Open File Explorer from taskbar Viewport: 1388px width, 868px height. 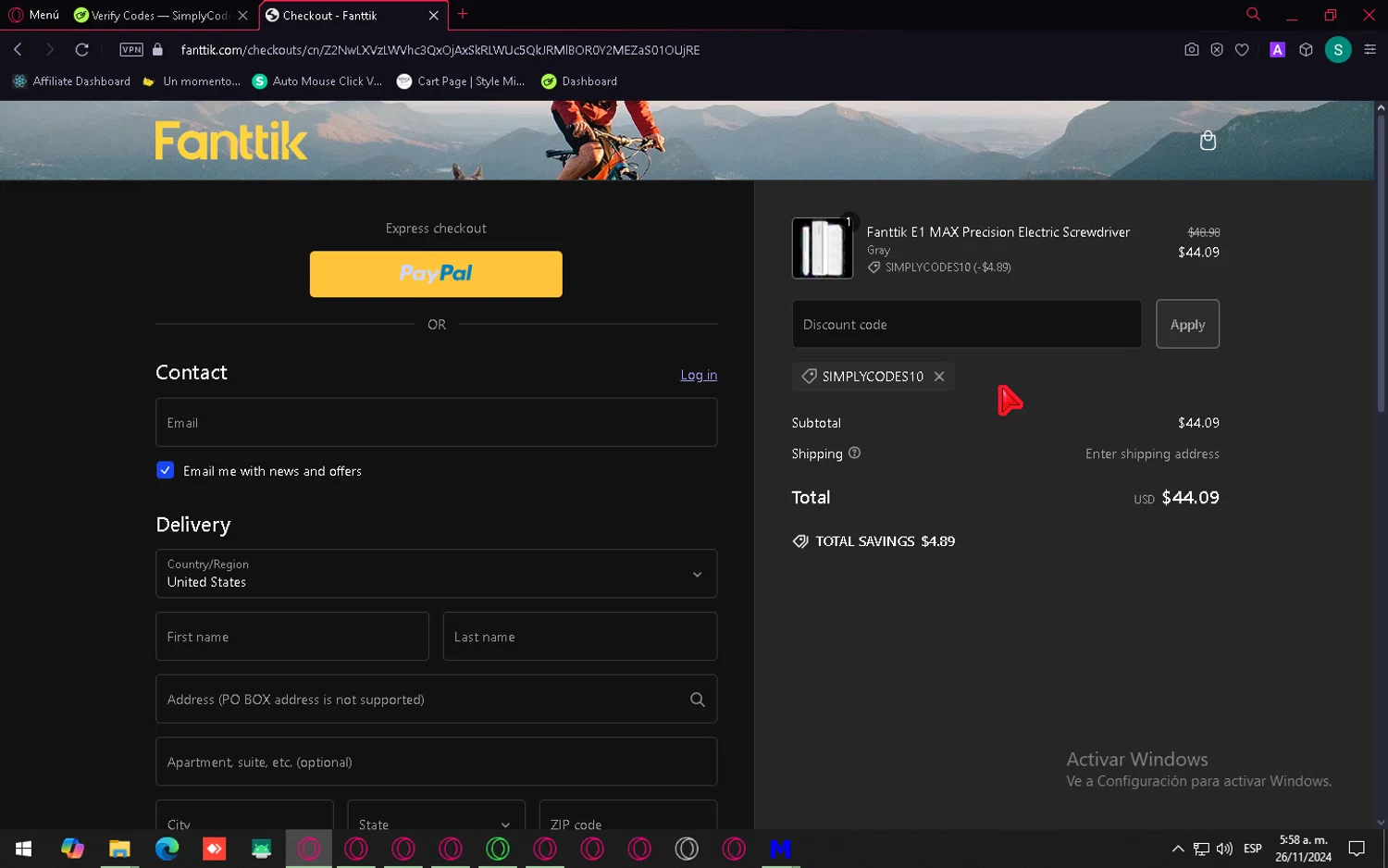pos(119,849)
